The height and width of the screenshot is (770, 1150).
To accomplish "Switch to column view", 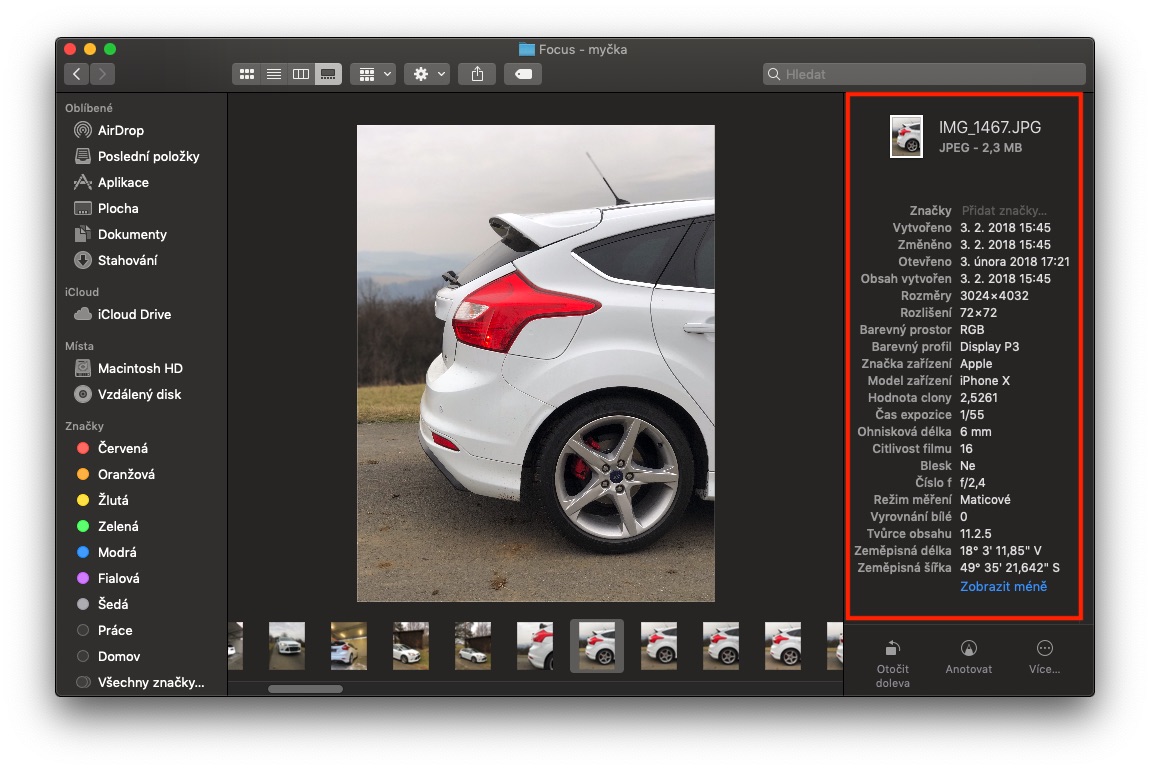I will point(300,74).
